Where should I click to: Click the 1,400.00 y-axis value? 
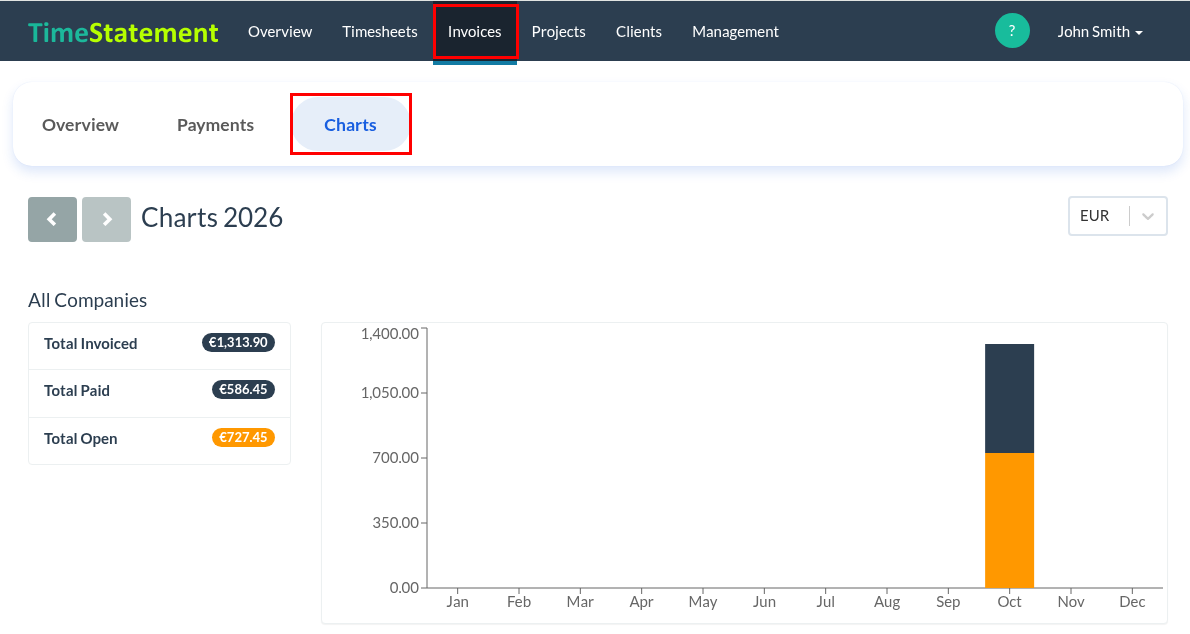(389, 333)
